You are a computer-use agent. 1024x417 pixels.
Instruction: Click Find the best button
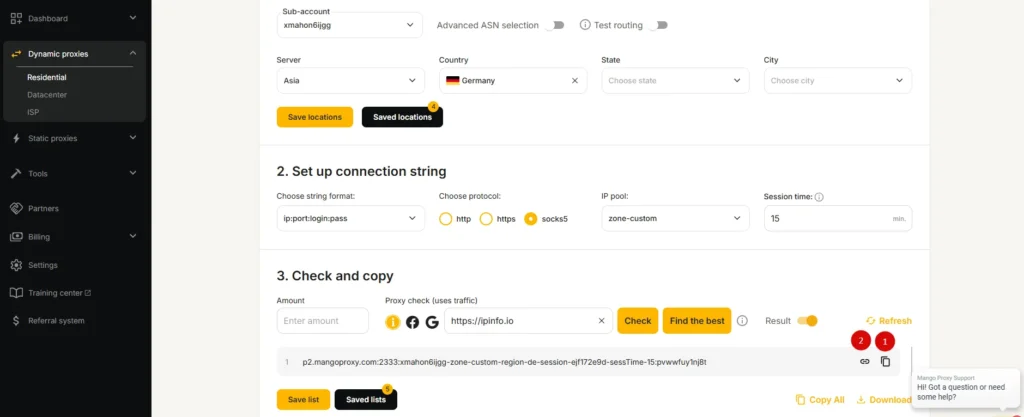(697, 320)
